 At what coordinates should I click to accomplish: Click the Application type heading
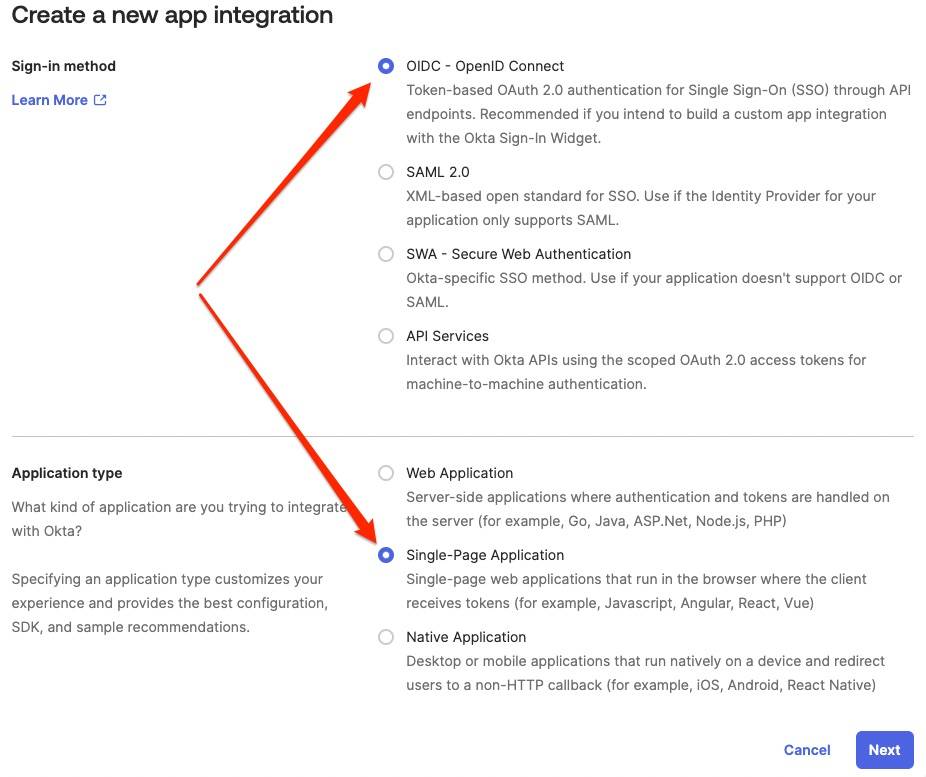(x=67, y=473)
